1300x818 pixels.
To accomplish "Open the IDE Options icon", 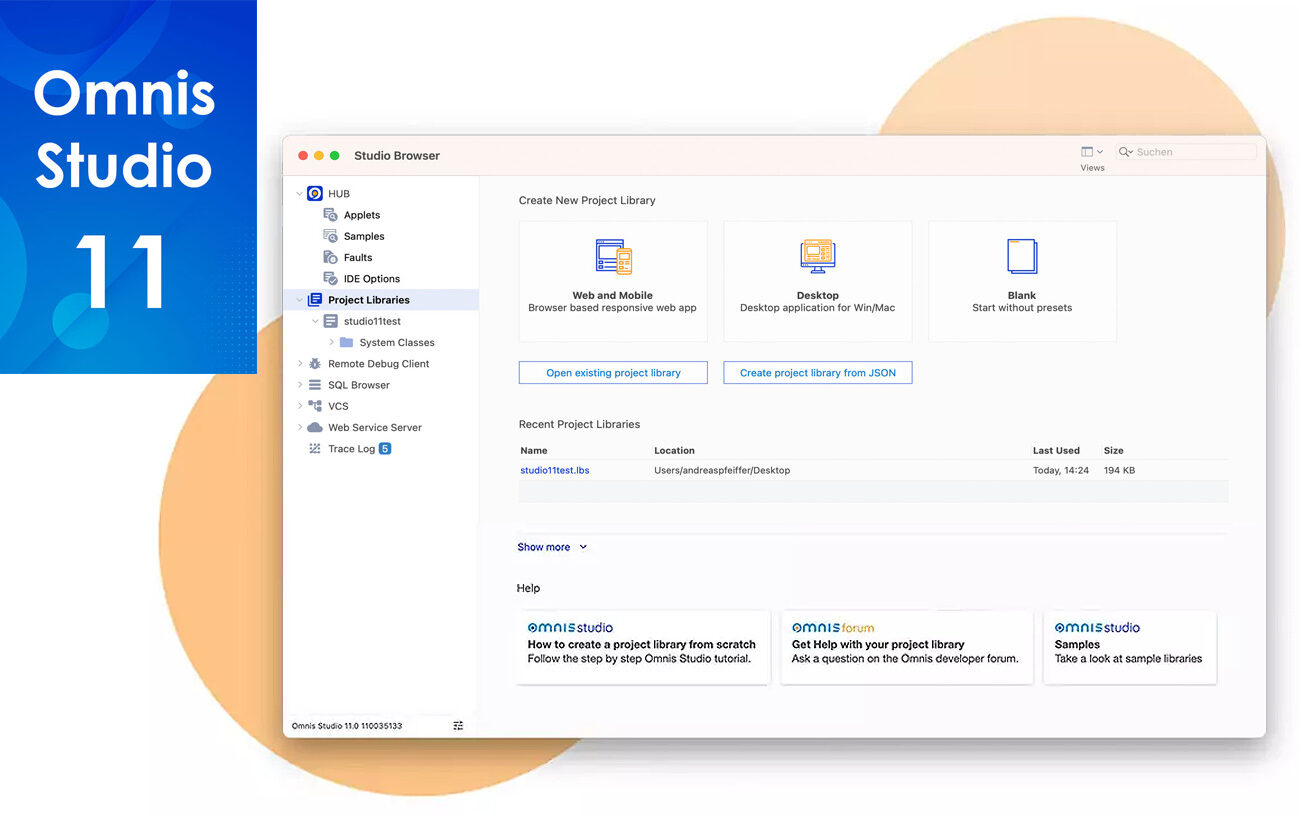I will tap(330, 278).
